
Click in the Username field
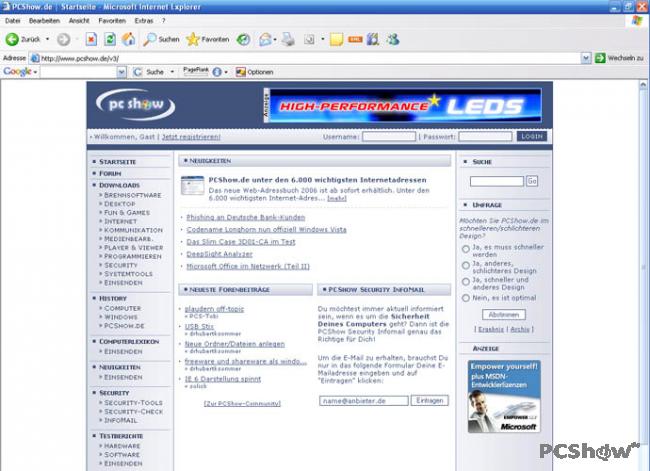(389, 136)
